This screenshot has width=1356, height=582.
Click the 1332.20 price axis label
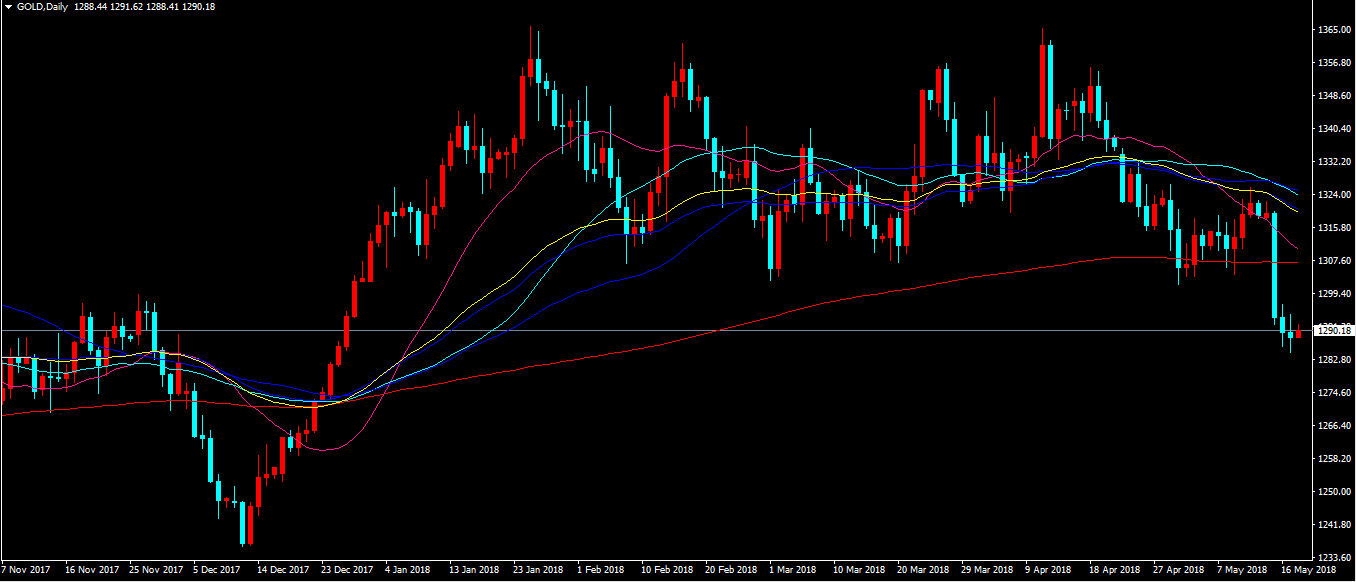(x=1334, y=162)
